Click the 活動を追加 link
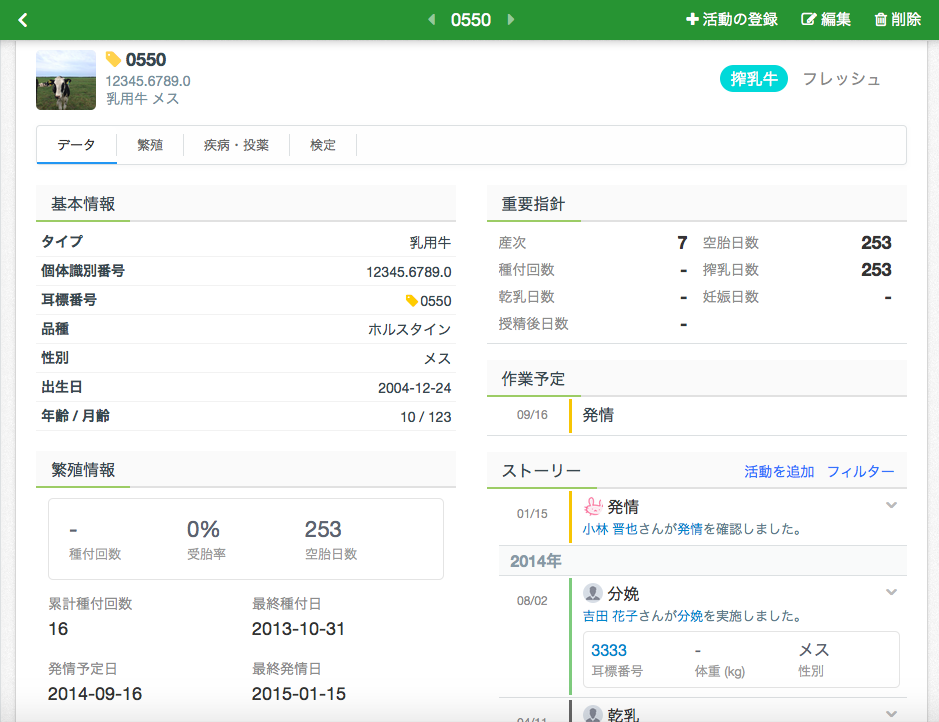 point(779,471)
